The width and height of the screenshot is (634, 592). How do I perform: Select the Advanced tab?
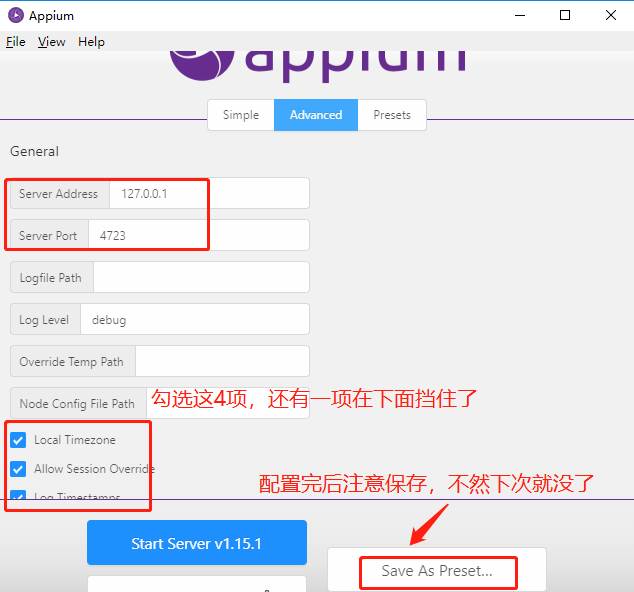[316, 115]
